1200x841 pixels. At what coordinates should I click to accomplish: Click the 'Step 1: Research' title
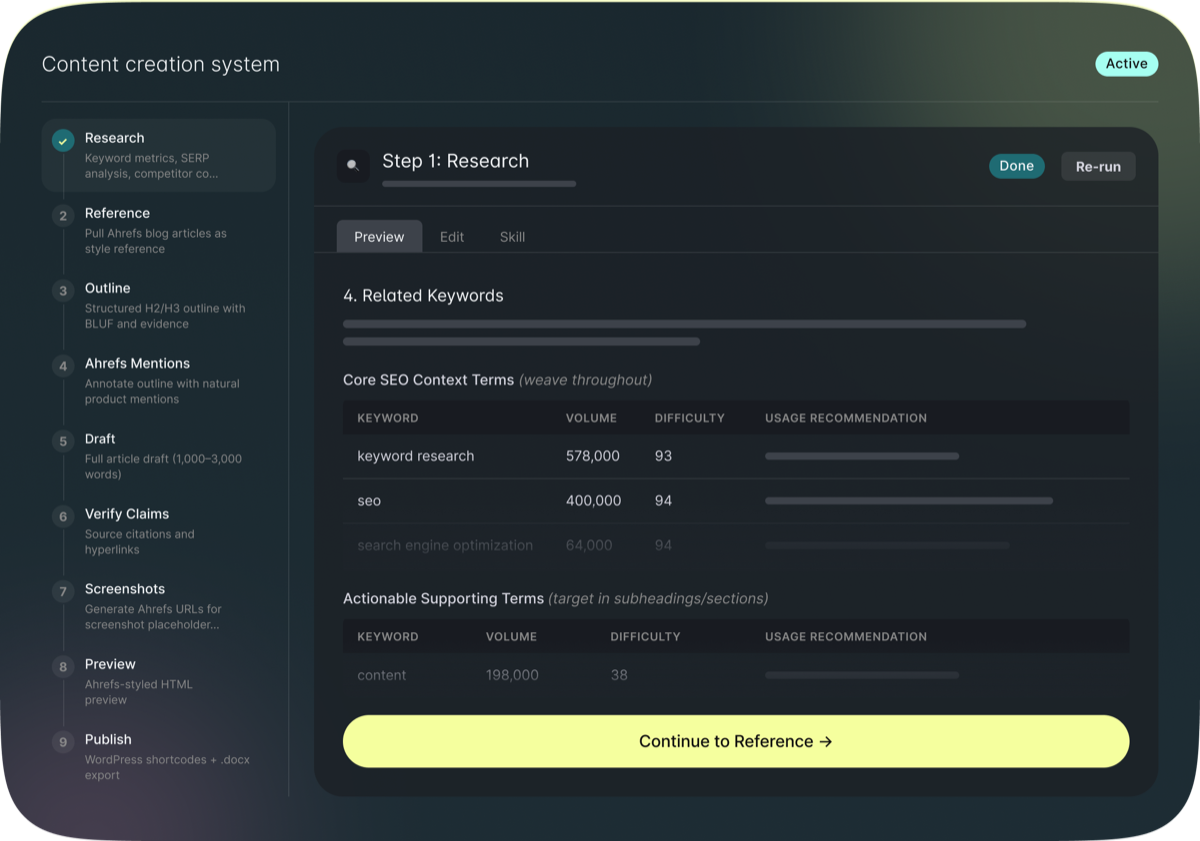click(x=455, y=161)
